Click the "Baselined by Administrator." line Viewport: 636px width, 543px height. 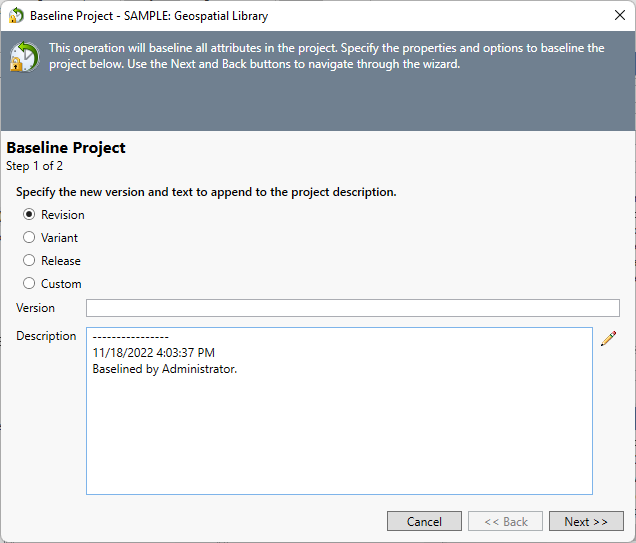pos(165,369)
